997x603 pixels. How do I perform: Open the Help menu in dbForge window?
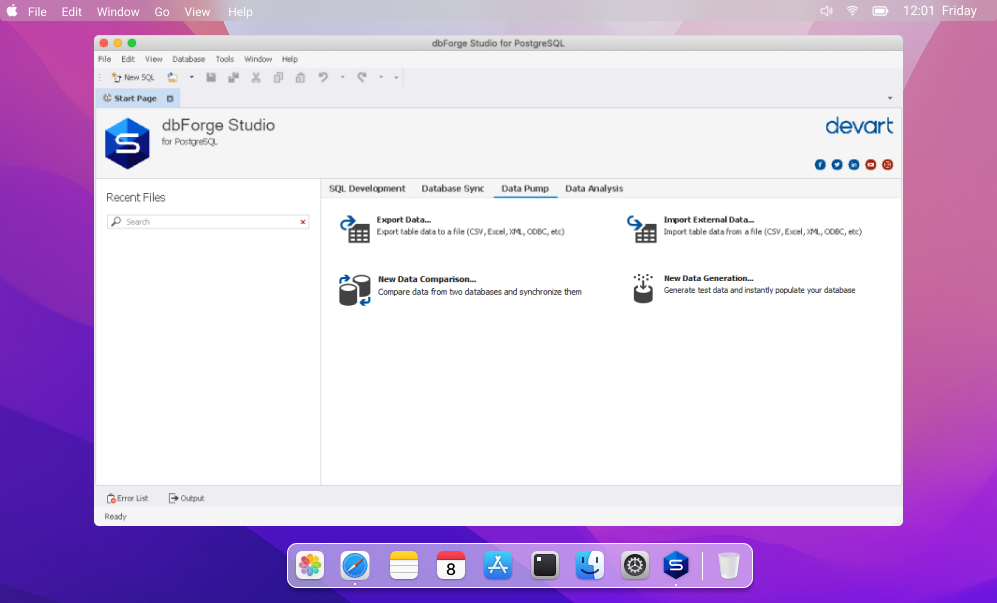click(290, 59)
